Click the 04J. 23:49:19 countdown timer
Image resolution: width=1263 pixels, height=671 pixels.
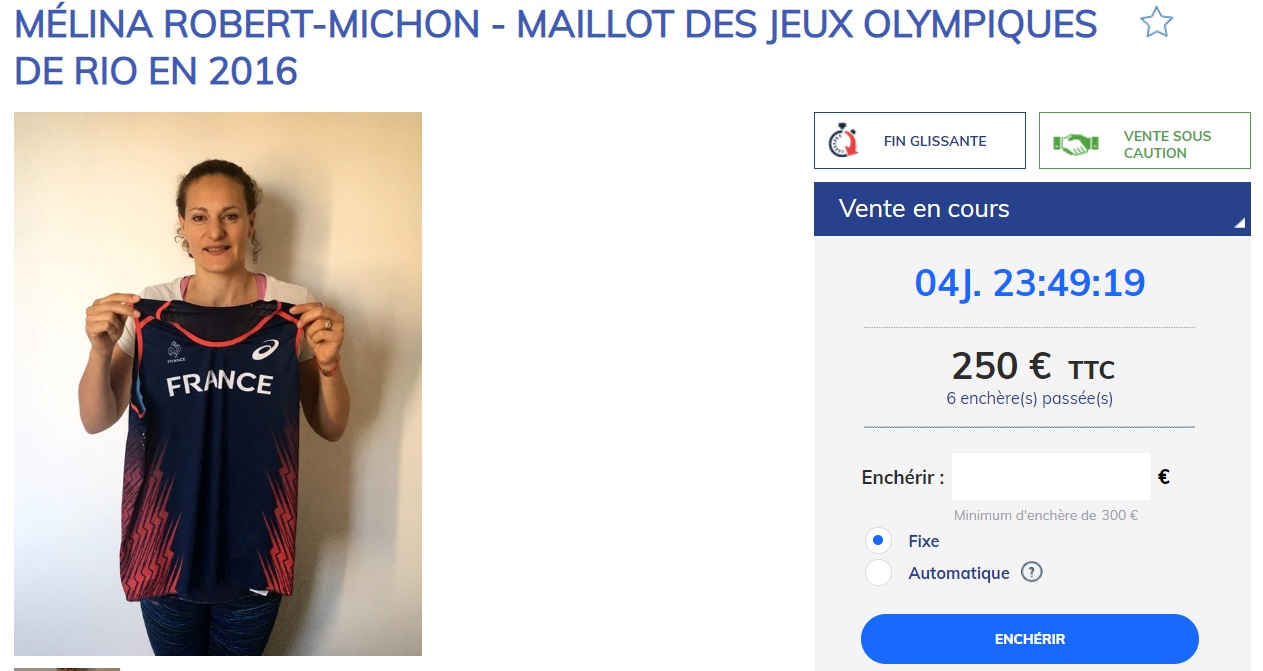[x=1029, y=283]
